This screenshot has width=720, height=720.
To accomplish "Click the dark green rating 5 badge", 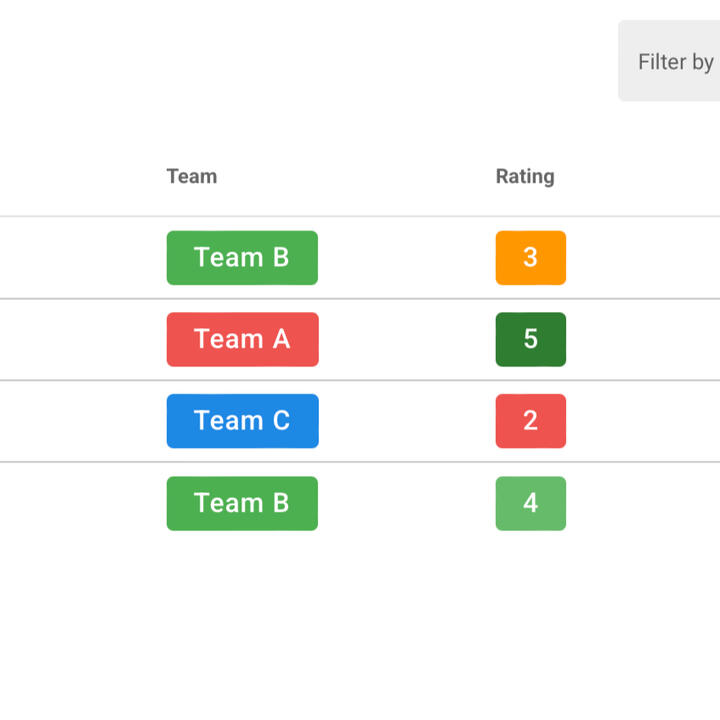I will click(530, 339).
